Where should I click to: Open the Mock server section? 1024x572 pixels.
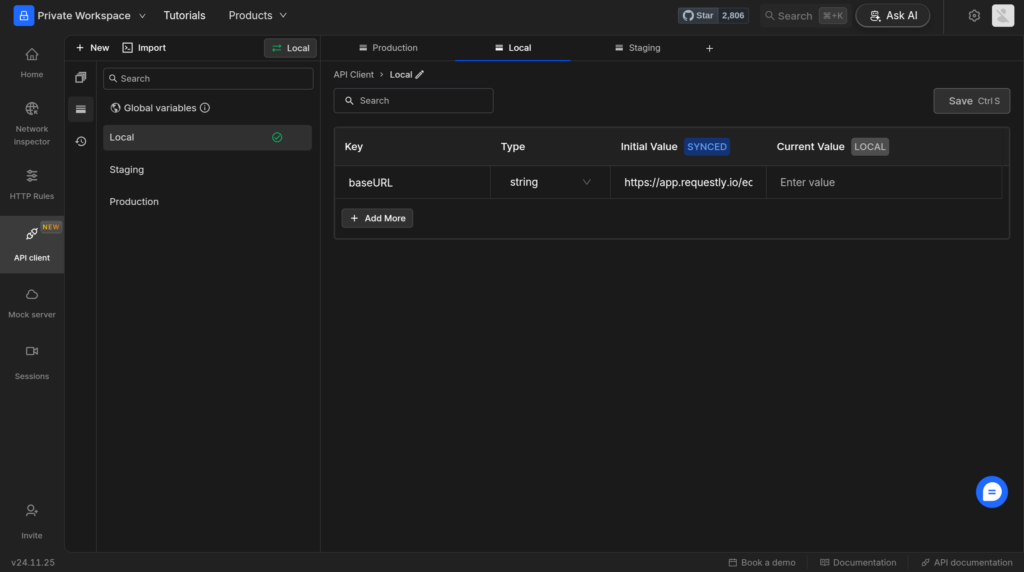coord(31,303)
